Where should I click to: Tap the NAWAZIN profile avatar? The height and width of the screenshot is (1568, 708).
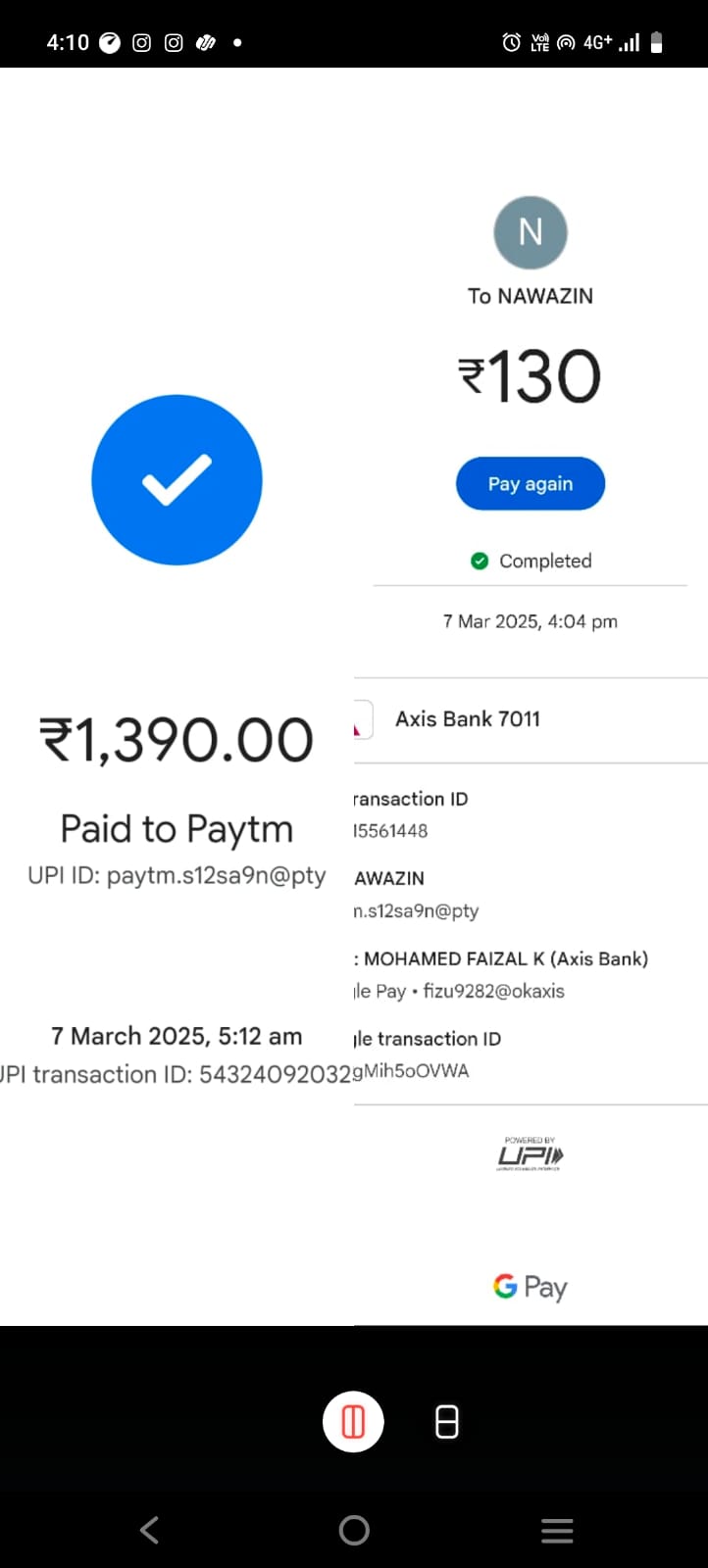click(531, 232)
